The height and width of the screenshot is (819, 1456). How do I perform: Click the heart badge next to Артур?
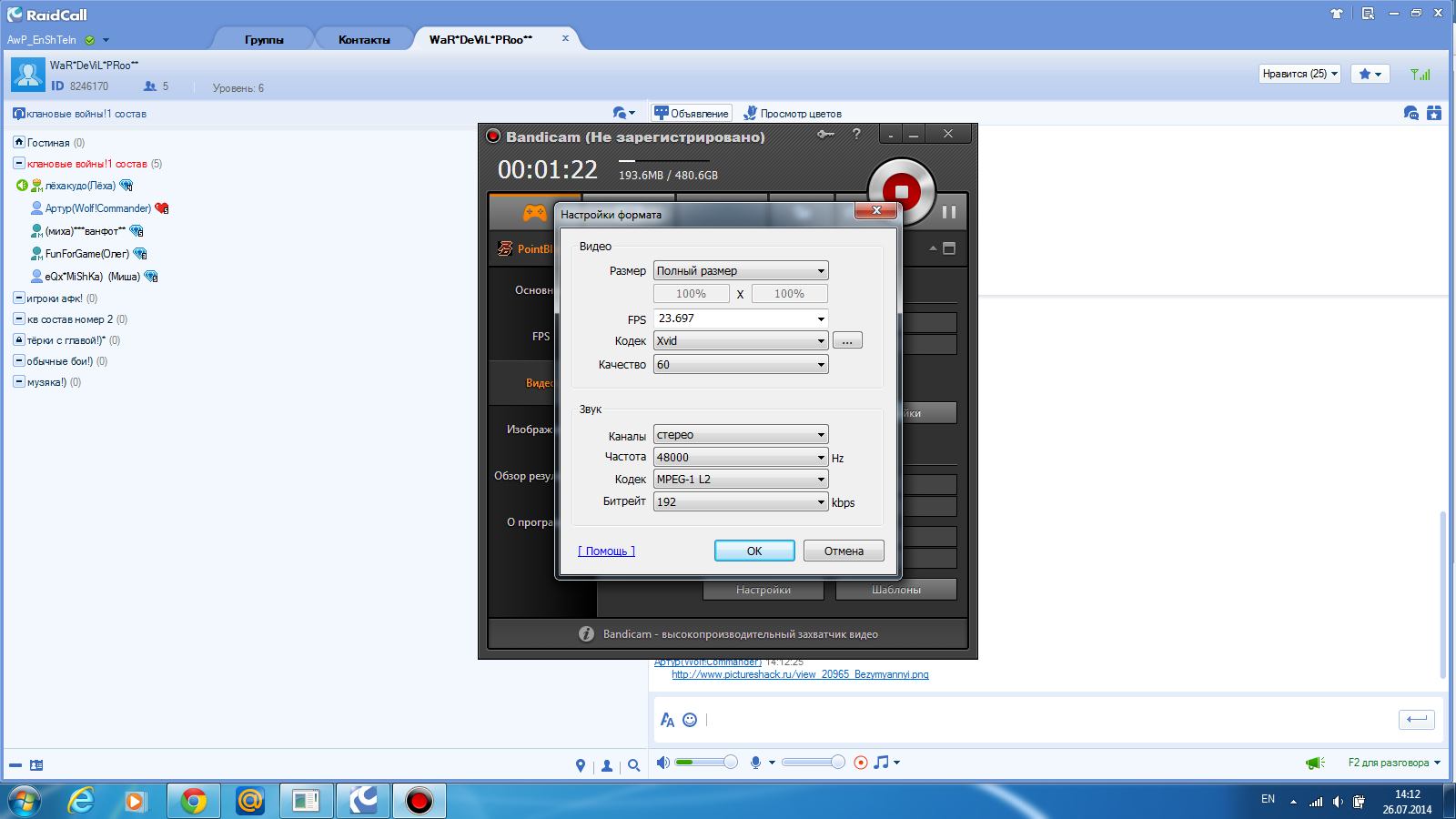coord(162,208)
